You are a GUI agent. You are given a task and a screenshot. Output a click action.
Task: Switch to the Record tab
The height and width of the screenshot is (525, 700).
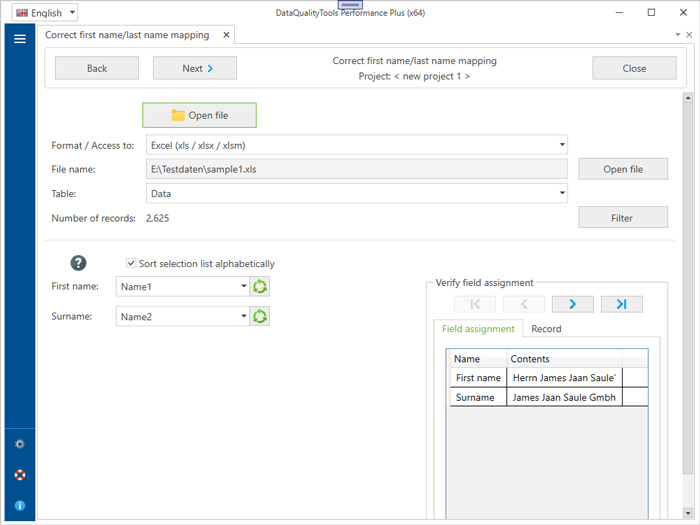point(546,329)
